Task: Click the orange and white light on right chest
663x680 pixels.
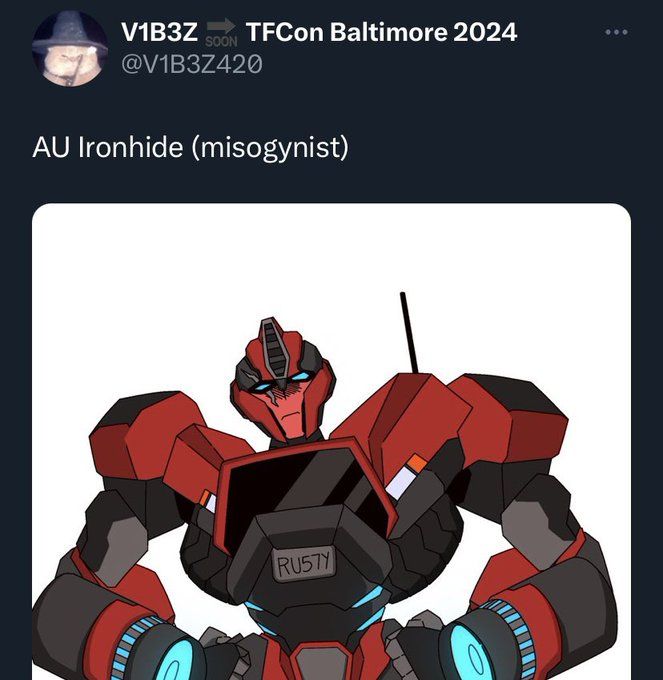Action: (406, 476)
